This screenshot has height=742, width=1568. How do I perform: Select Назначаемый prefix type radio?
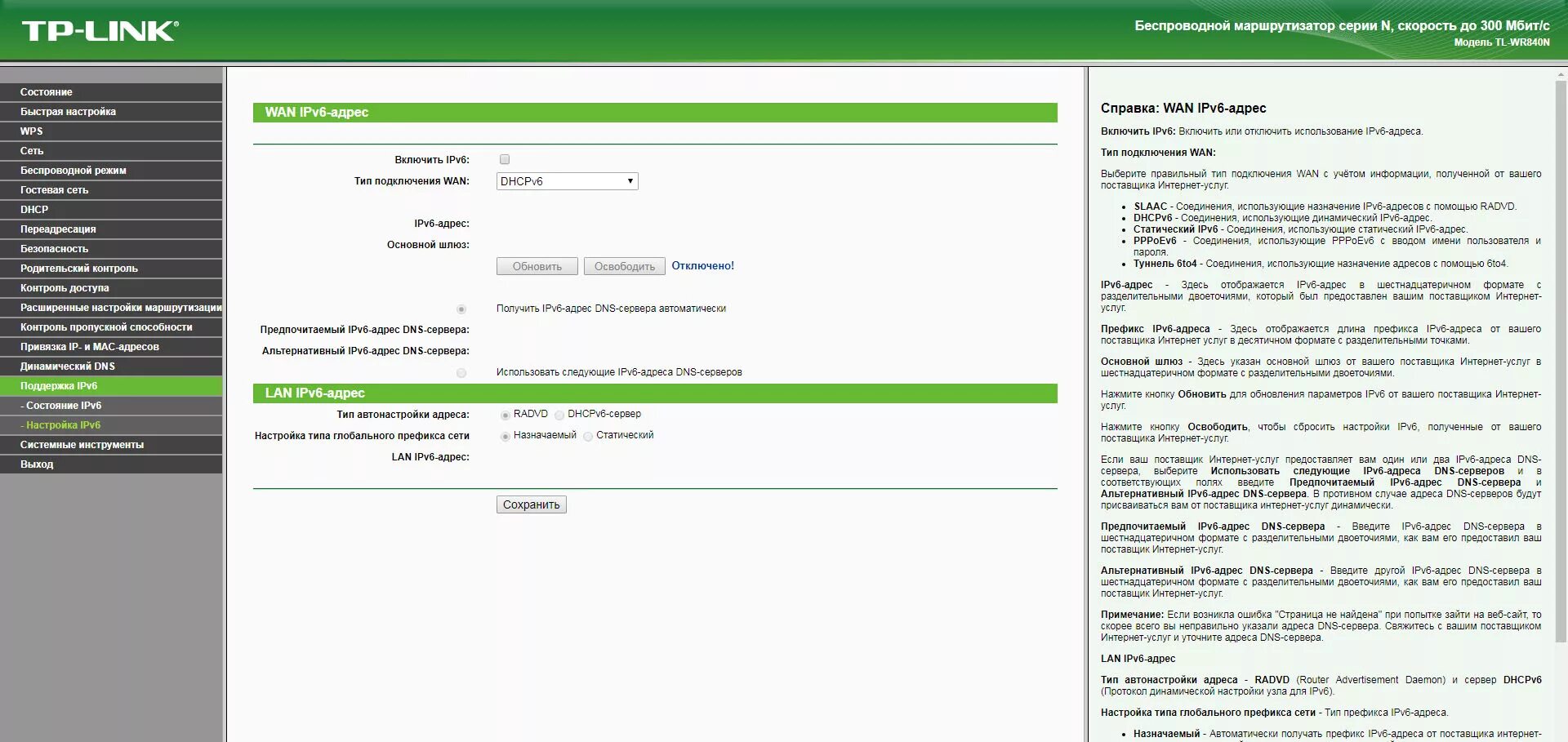click(x=506, y=436)
